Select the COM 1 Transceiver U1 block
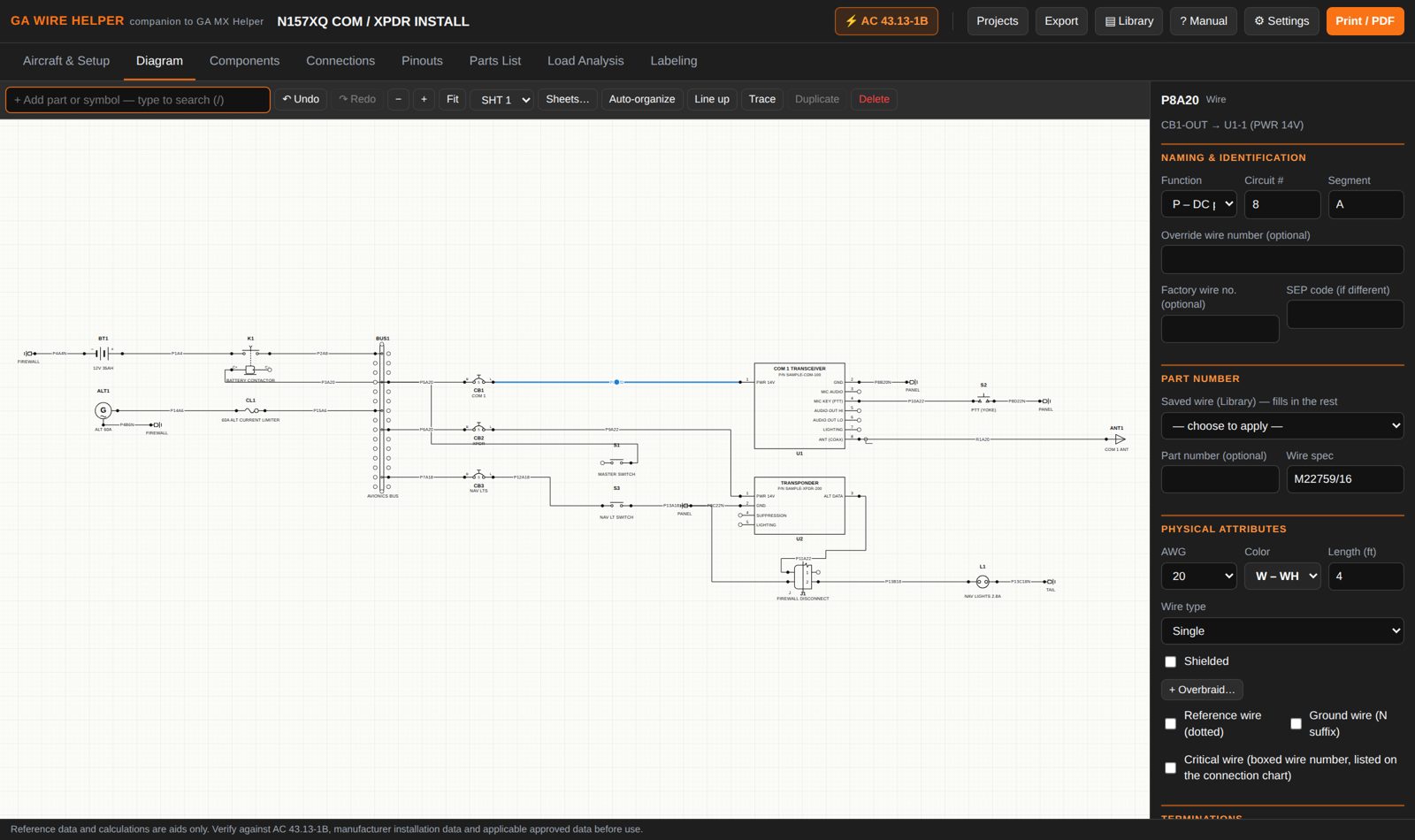The width and height of the screenshot is (1415, 840). (x=799, y=406)
